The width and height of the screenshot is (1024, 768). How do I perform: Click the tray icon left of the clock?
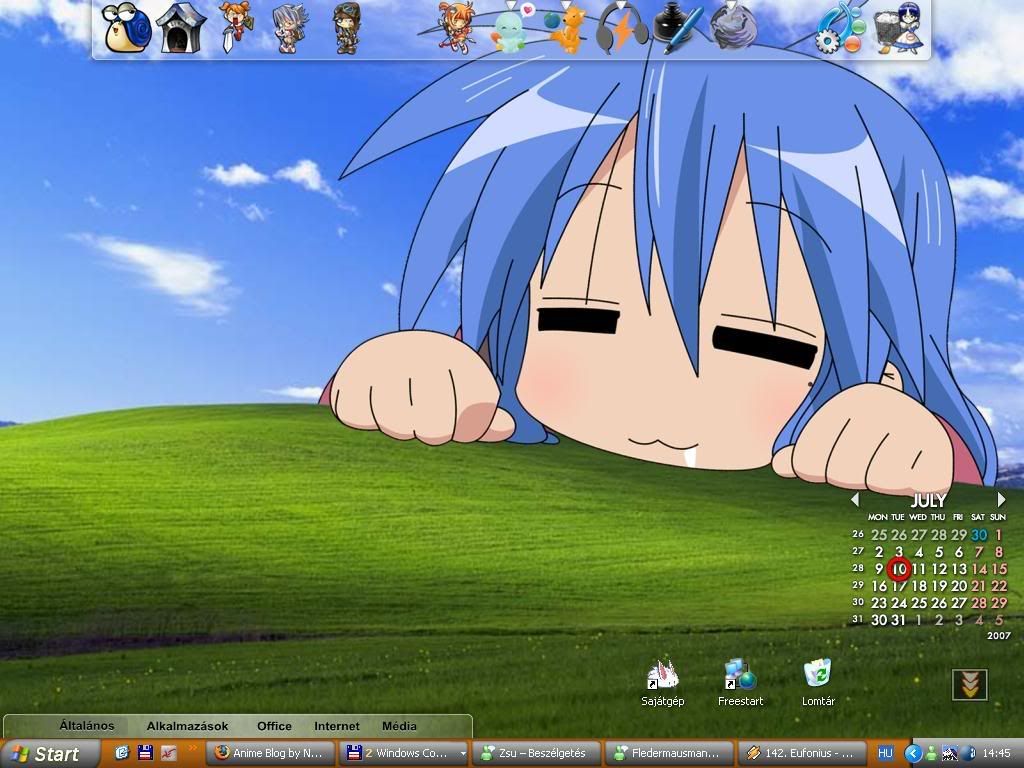[x=968, y=754]
